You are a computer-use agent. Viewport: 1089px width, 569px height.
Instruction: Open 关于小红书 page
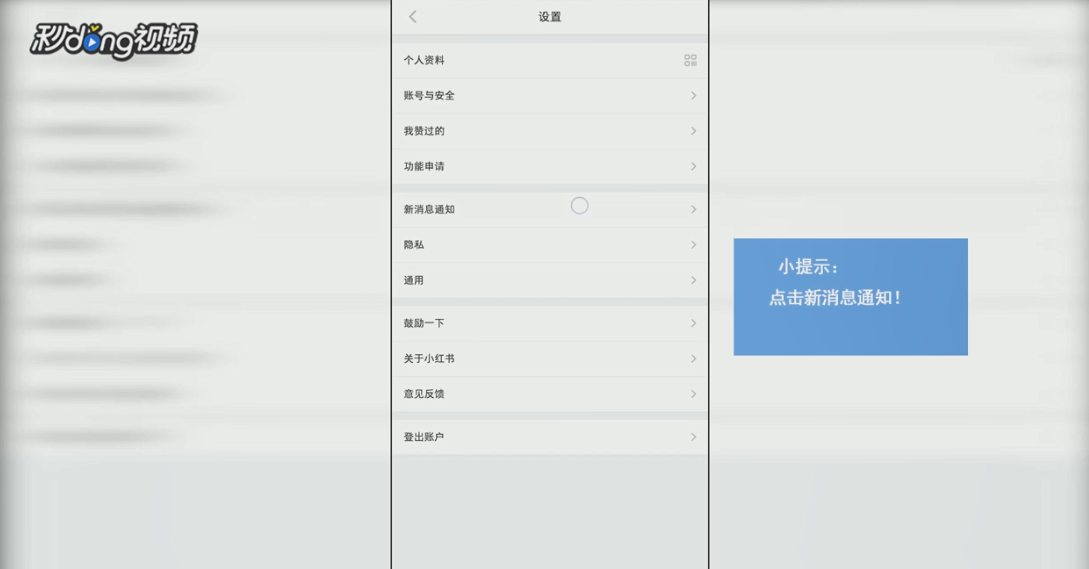tap(550, 358)
